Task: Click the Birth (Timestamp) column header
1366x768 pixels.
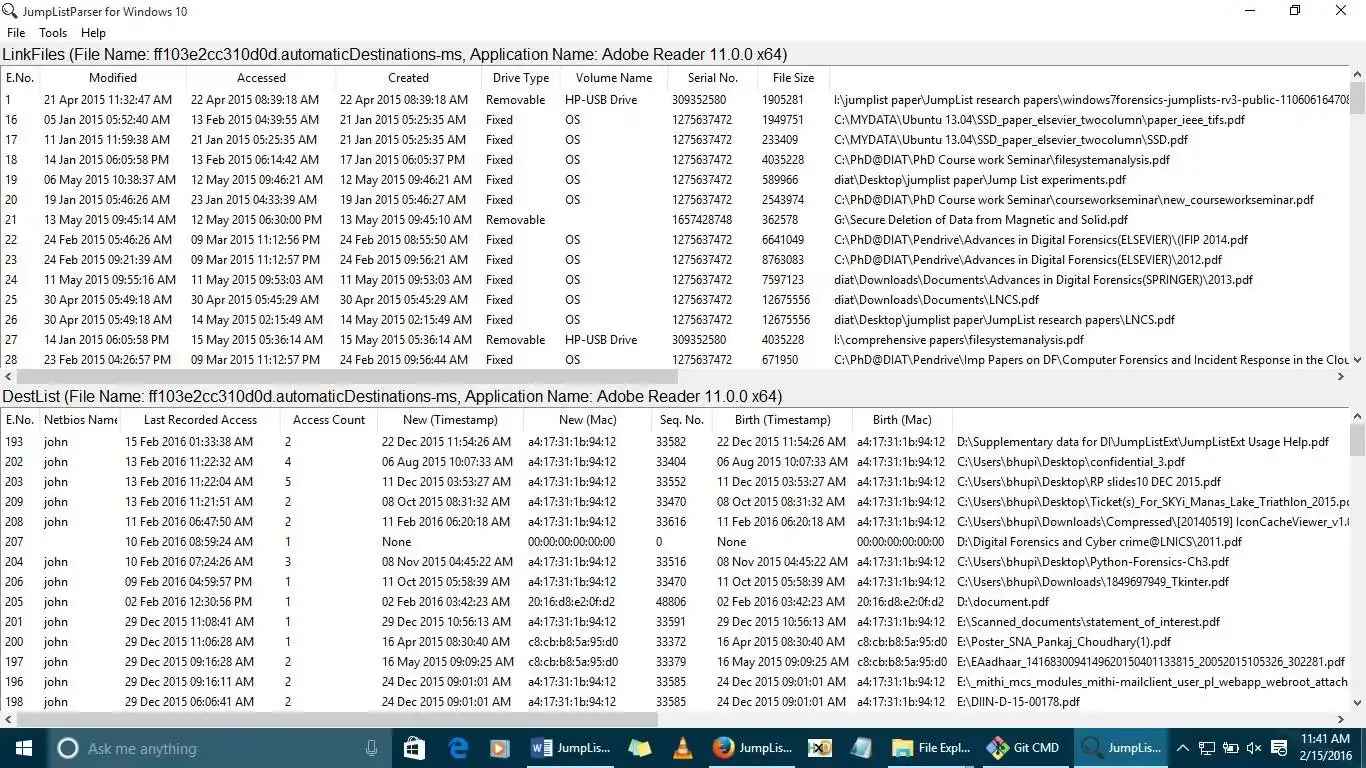Action: [782, 419]
